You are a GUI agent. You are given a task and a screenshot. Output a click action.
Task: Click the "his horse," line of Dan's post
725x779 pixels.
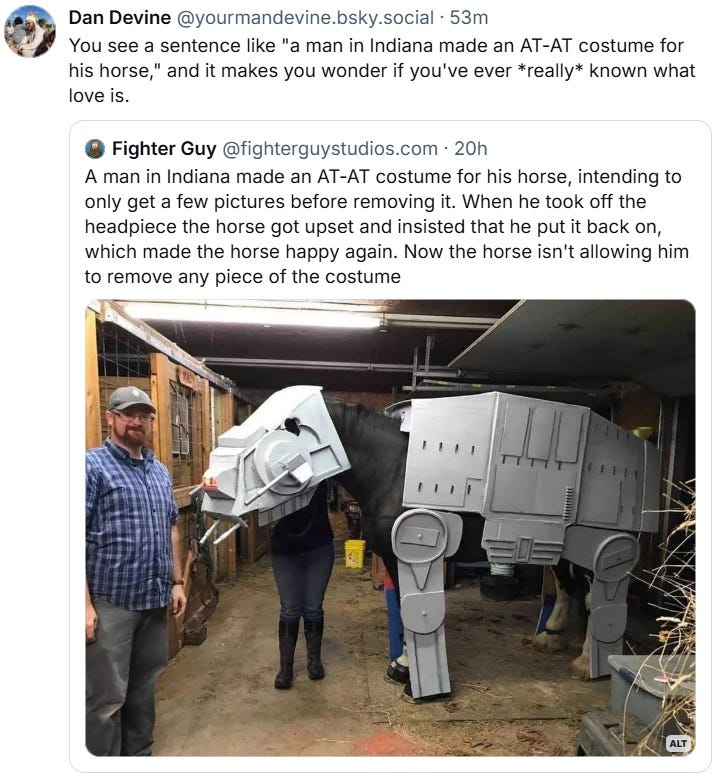pos(382,71)
